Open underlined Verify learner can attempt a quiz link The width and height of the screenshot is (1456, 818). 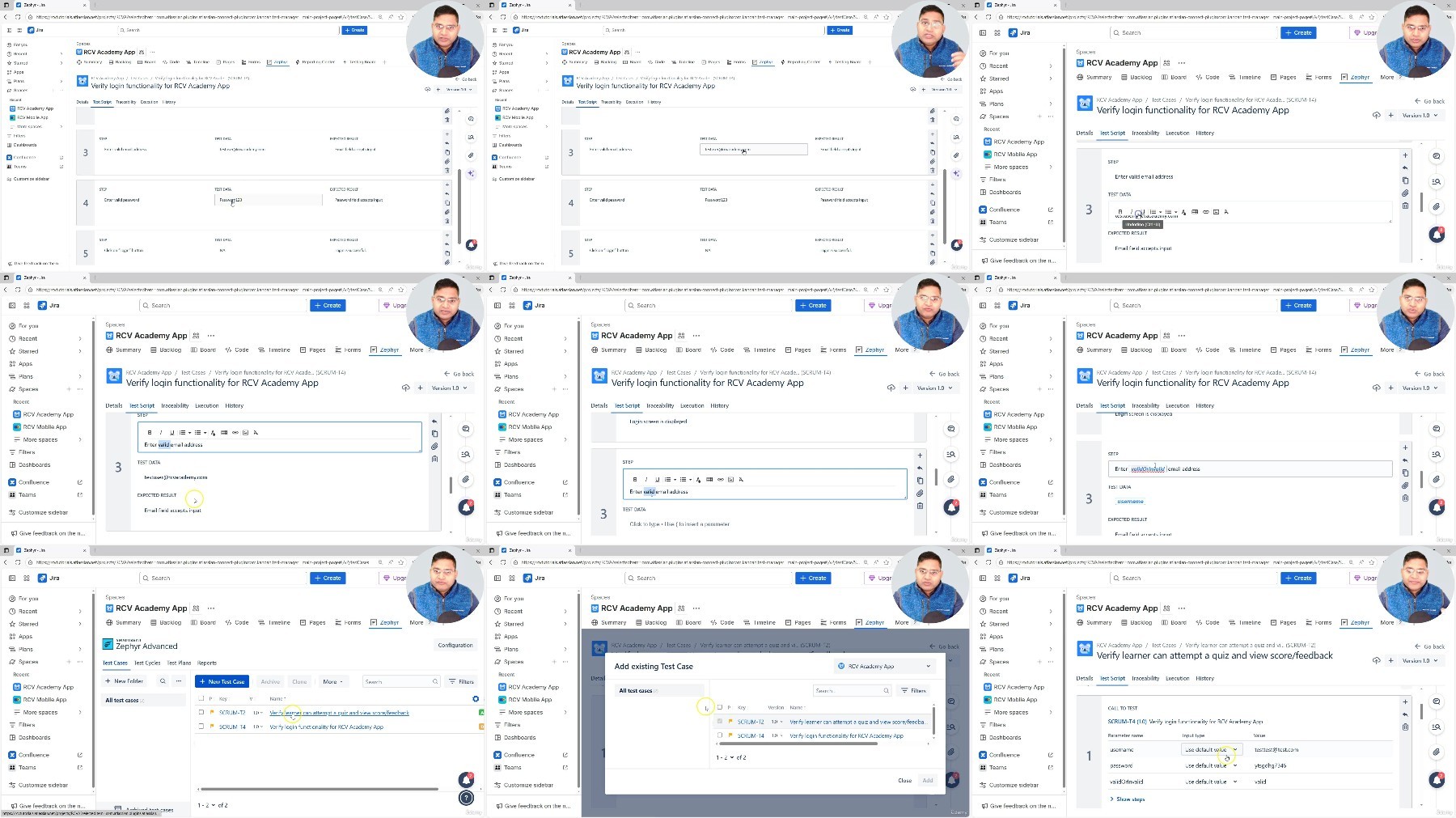click(339, 713)
